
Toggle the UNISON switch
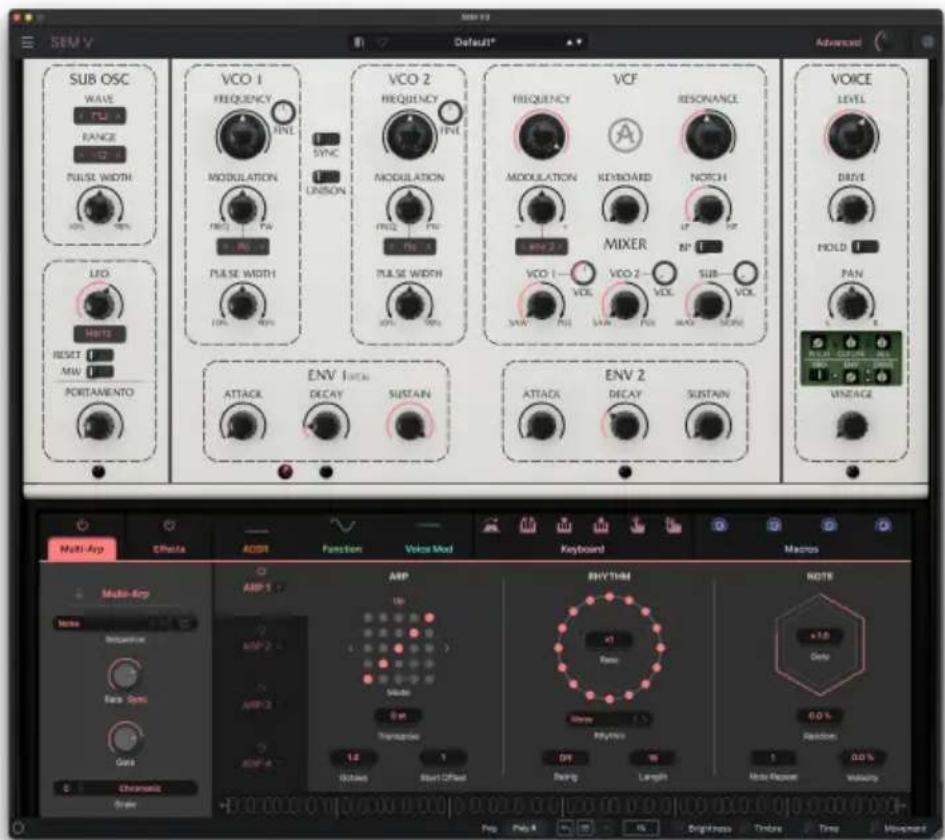pos(325,177)
